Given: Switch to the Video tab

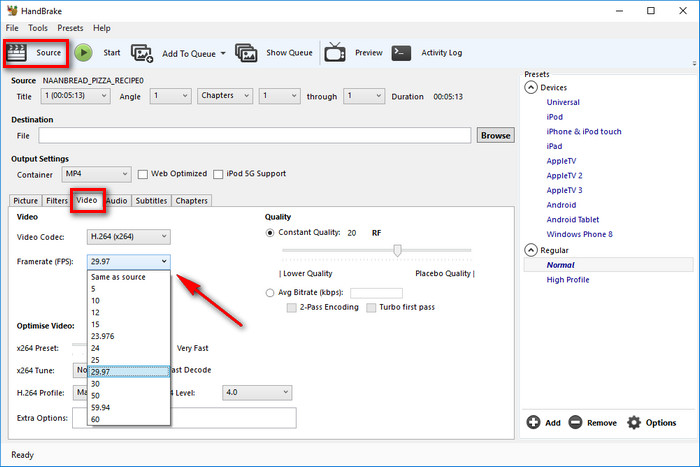Looking at the screenshot, I should (x=87, y=200).
